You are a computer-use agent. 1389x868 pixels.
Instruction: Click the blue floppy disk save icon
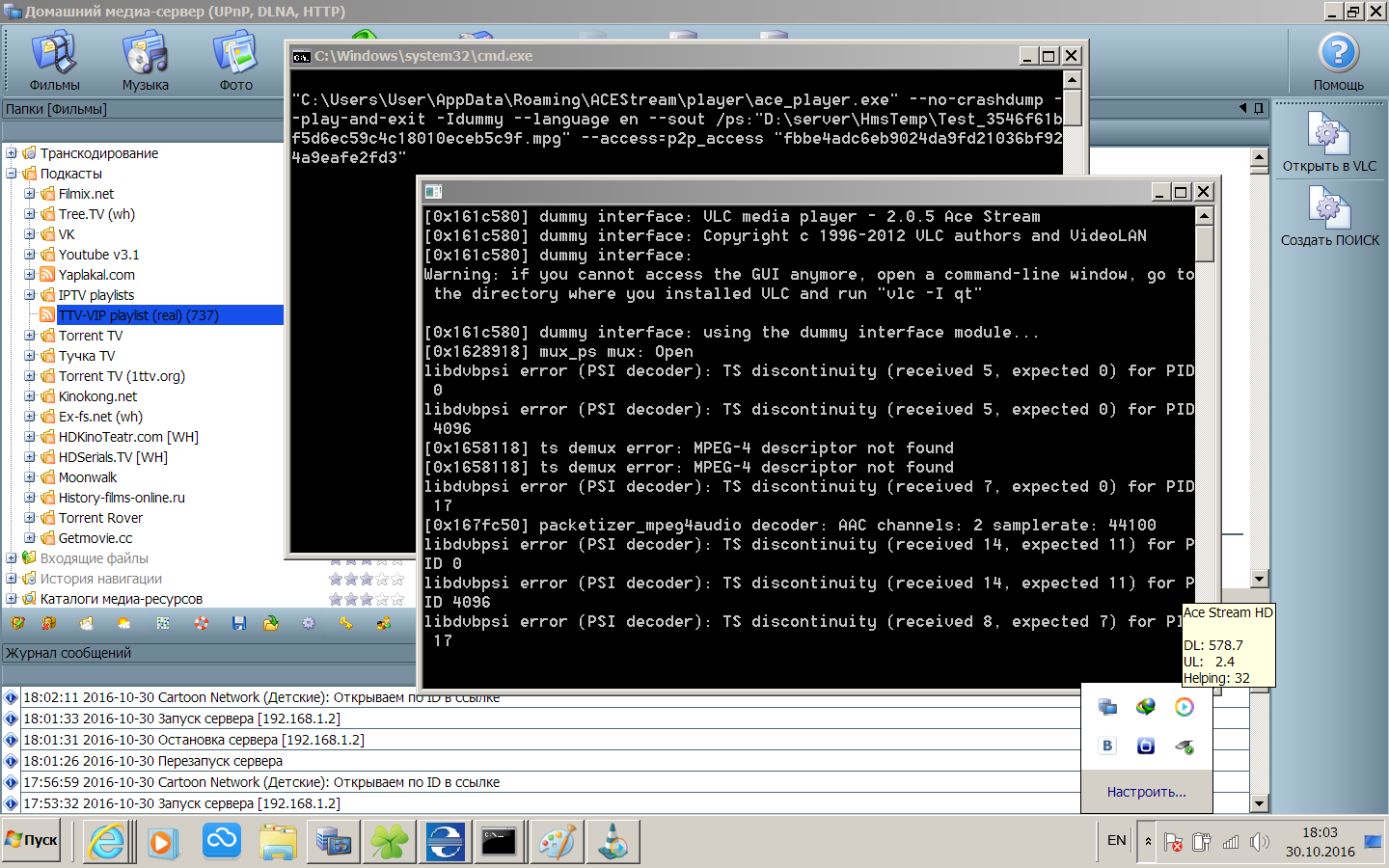coord(239,624)
